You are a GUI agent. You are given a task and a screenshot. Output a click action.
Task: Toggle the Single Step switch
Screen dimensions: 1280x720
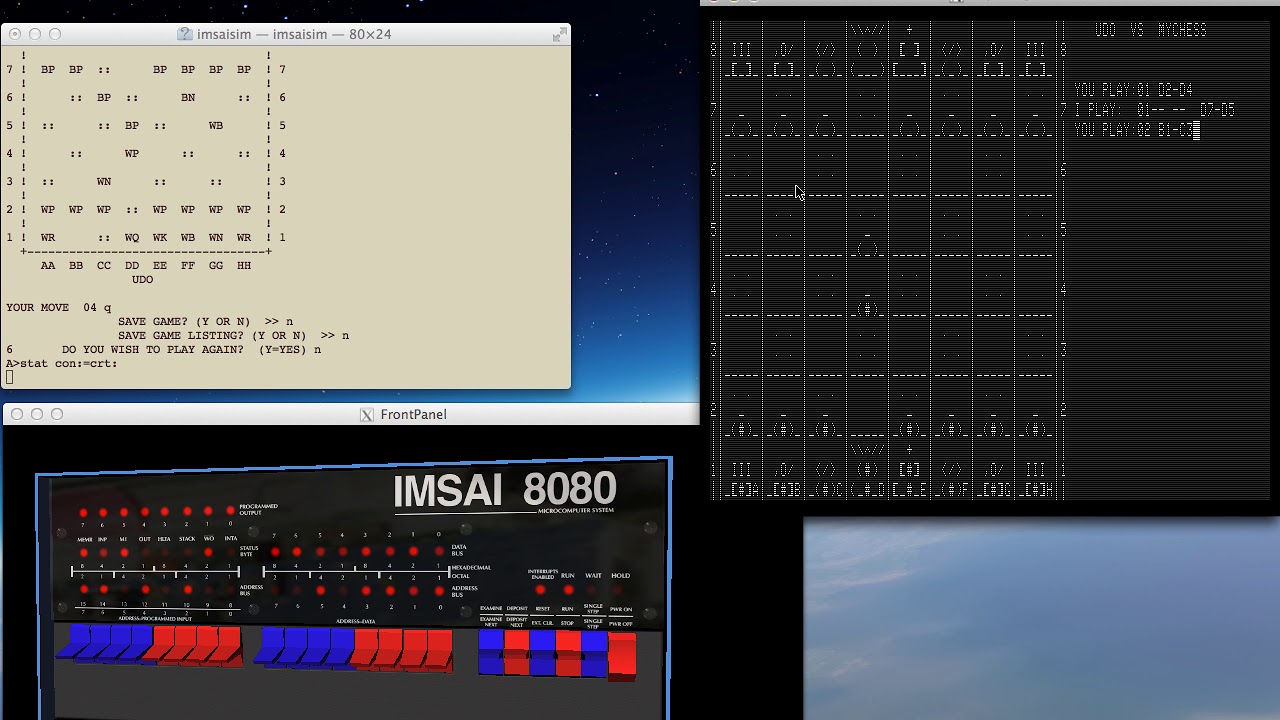(x=593, y=654)
